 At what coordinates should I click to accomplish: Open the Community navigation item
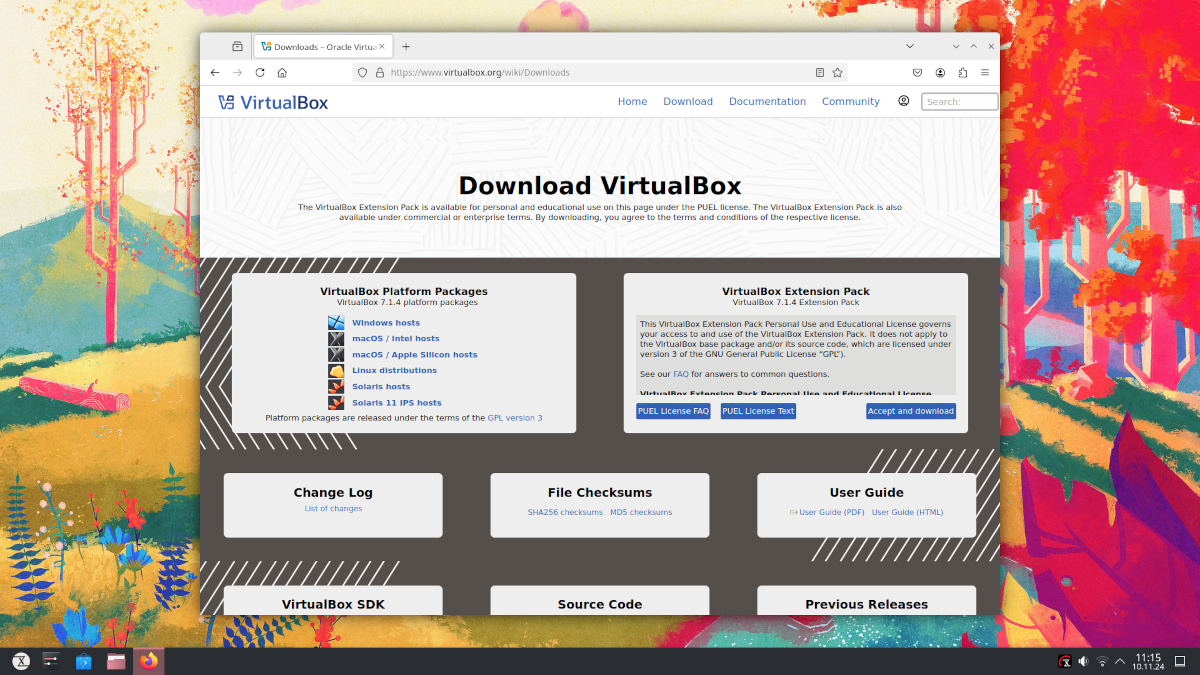tap(851, 102)
